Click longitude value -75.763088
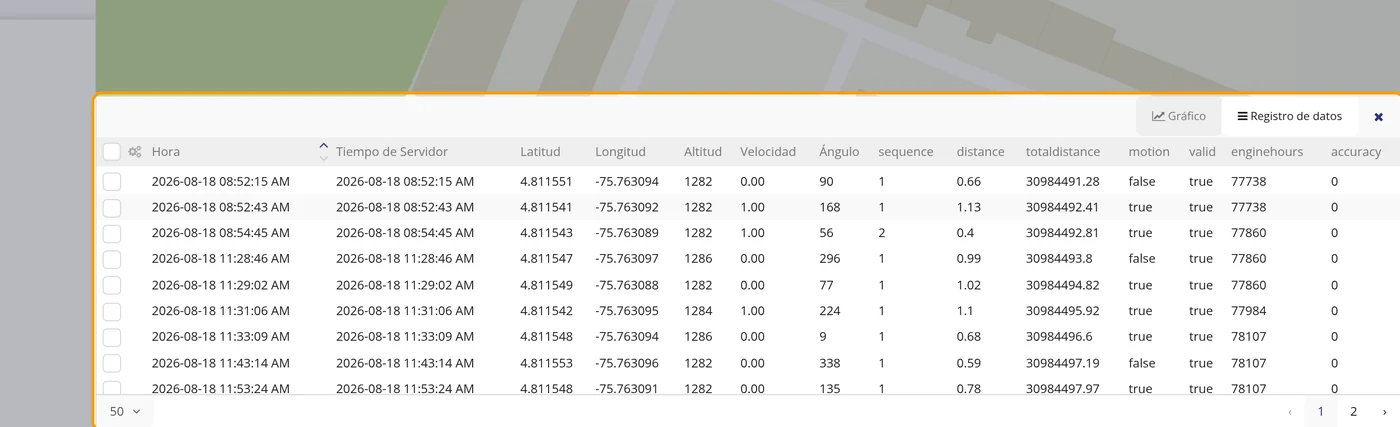 click(x=627, y=285)
